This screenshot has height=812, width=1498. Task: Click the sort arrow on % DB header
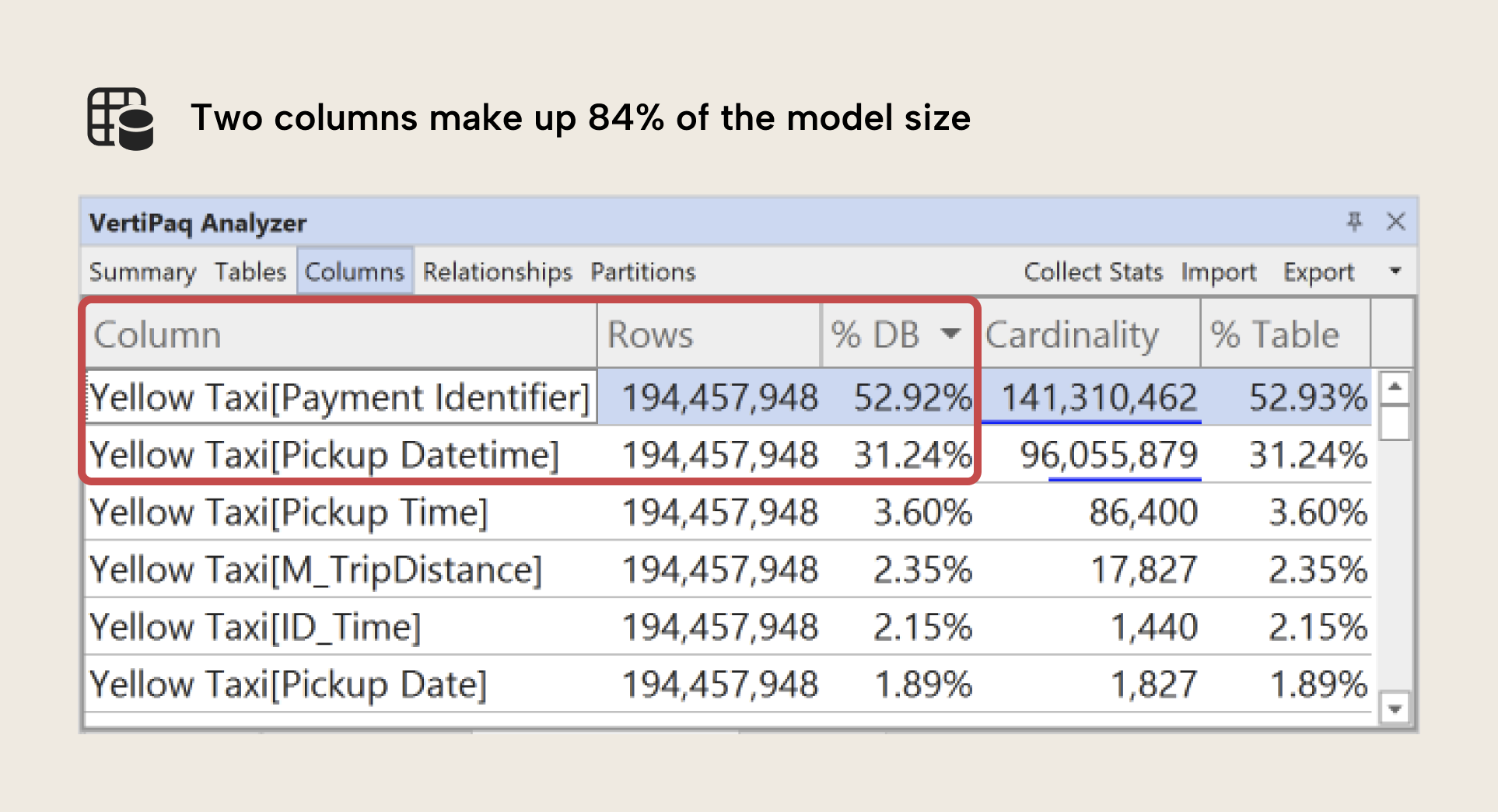click(x=950, y=335)
